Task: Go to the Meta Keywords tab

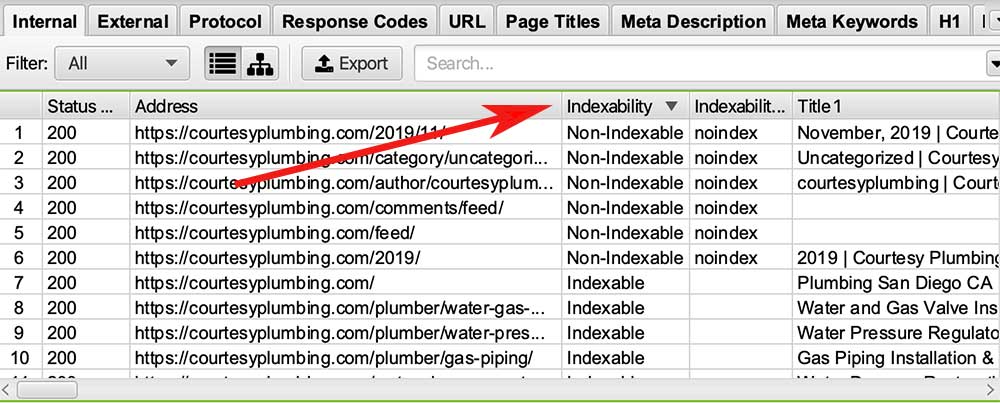Action: (x=851, y=21)
